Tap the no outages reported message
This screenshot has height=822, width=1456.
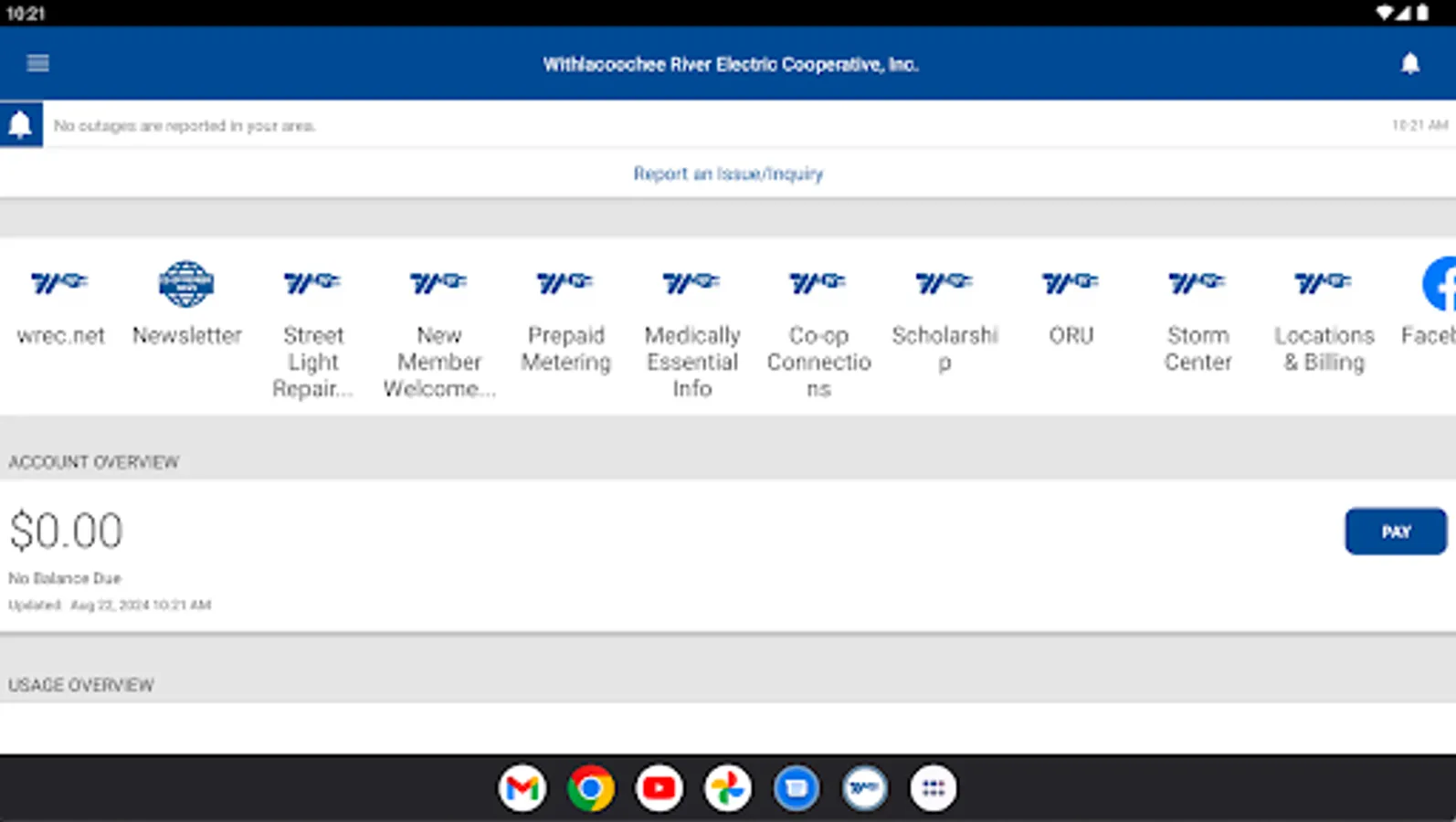pos(185,125)
